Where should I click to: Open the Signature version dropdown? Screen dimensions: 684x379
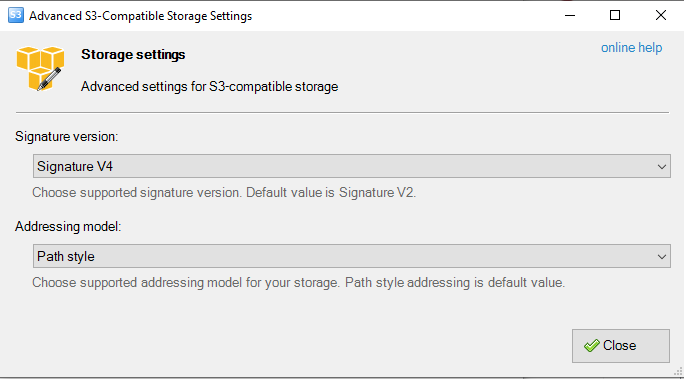pos(352,166)
